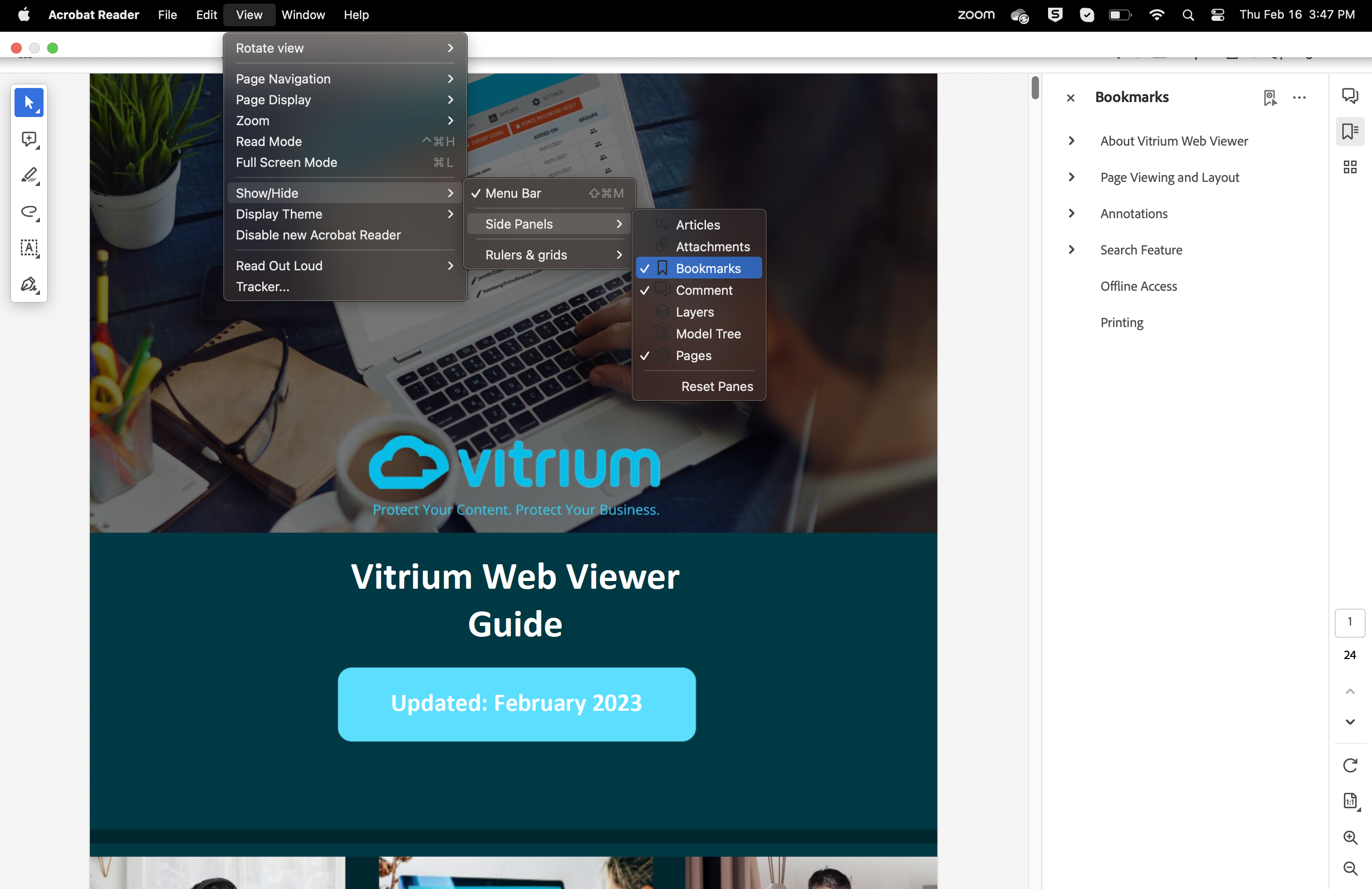
Task: Enable the Model Tree side panel
Action: click(699, 334)
